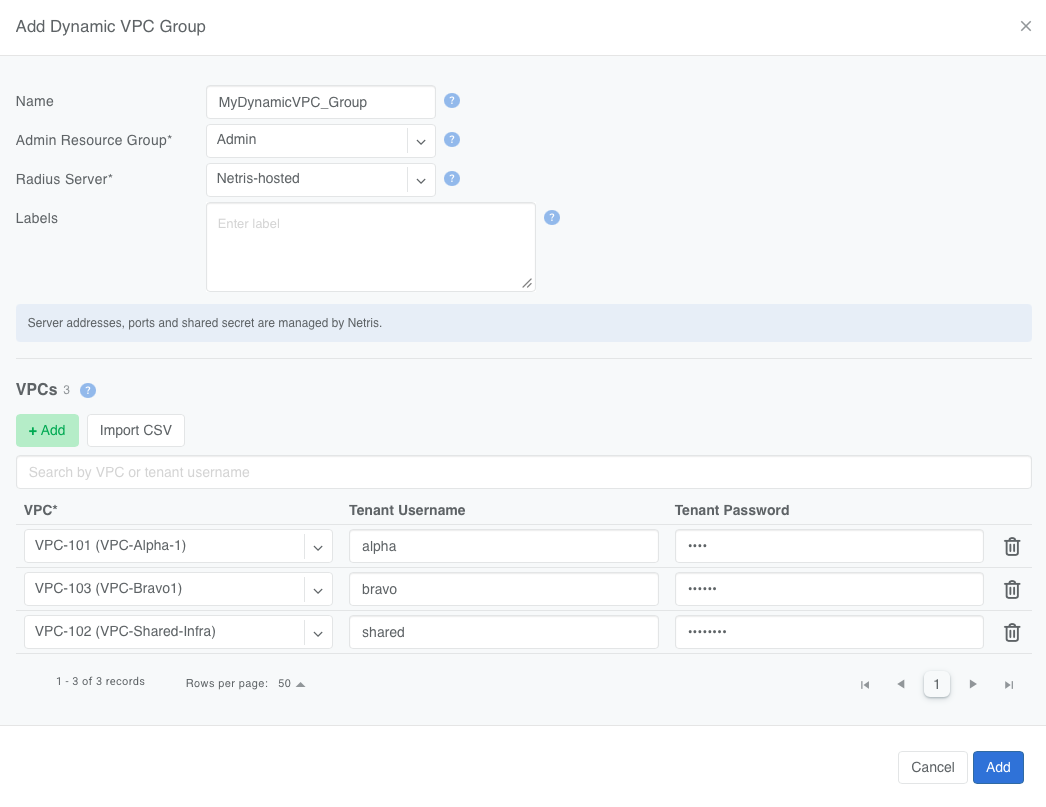
Task: Click the Cancel button
Action: pyautogui.click(x=933, y=767)
